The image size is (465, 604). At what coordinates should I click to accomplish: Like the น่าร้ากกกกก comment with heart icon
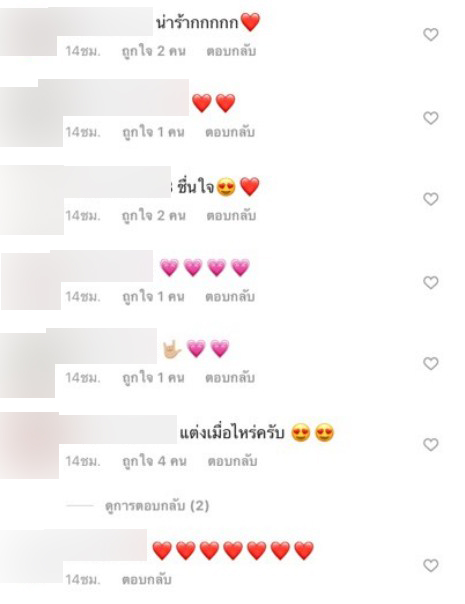point(431,35)
